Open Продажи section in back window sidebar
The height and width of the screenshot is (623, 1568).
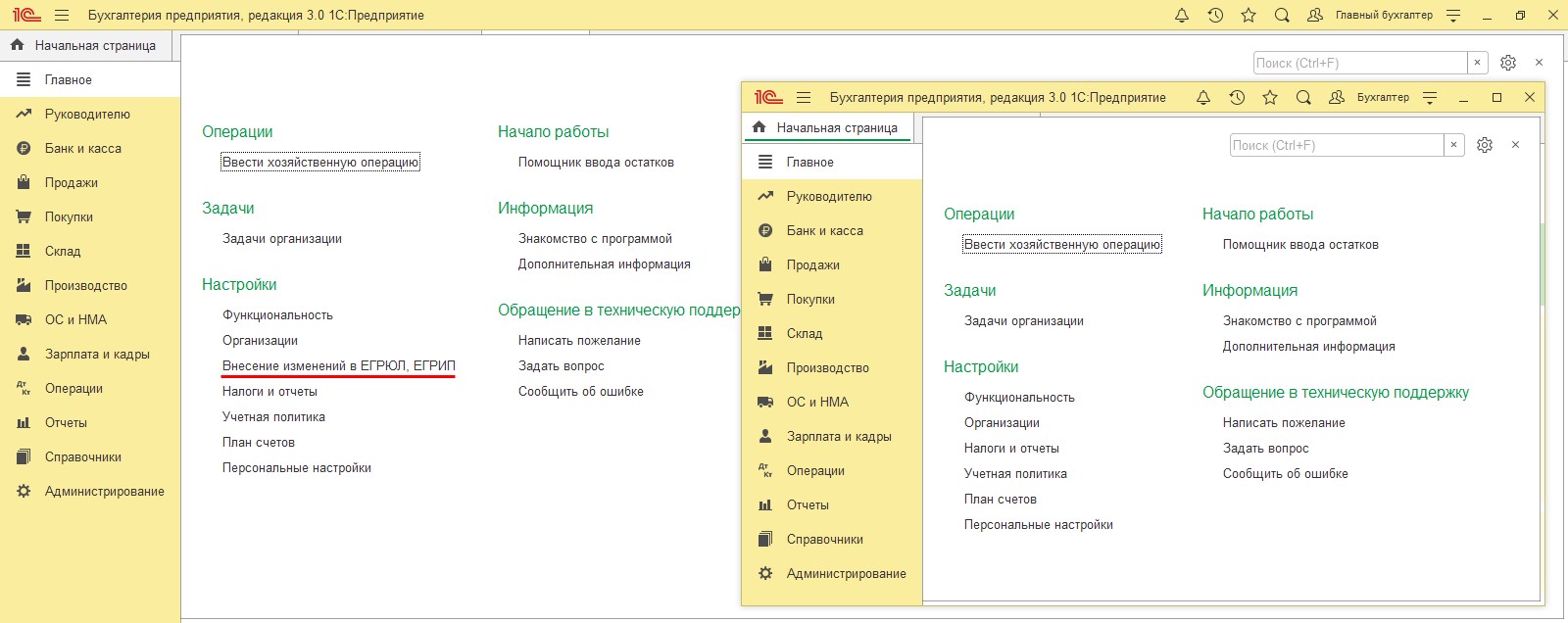pos(90,182)
